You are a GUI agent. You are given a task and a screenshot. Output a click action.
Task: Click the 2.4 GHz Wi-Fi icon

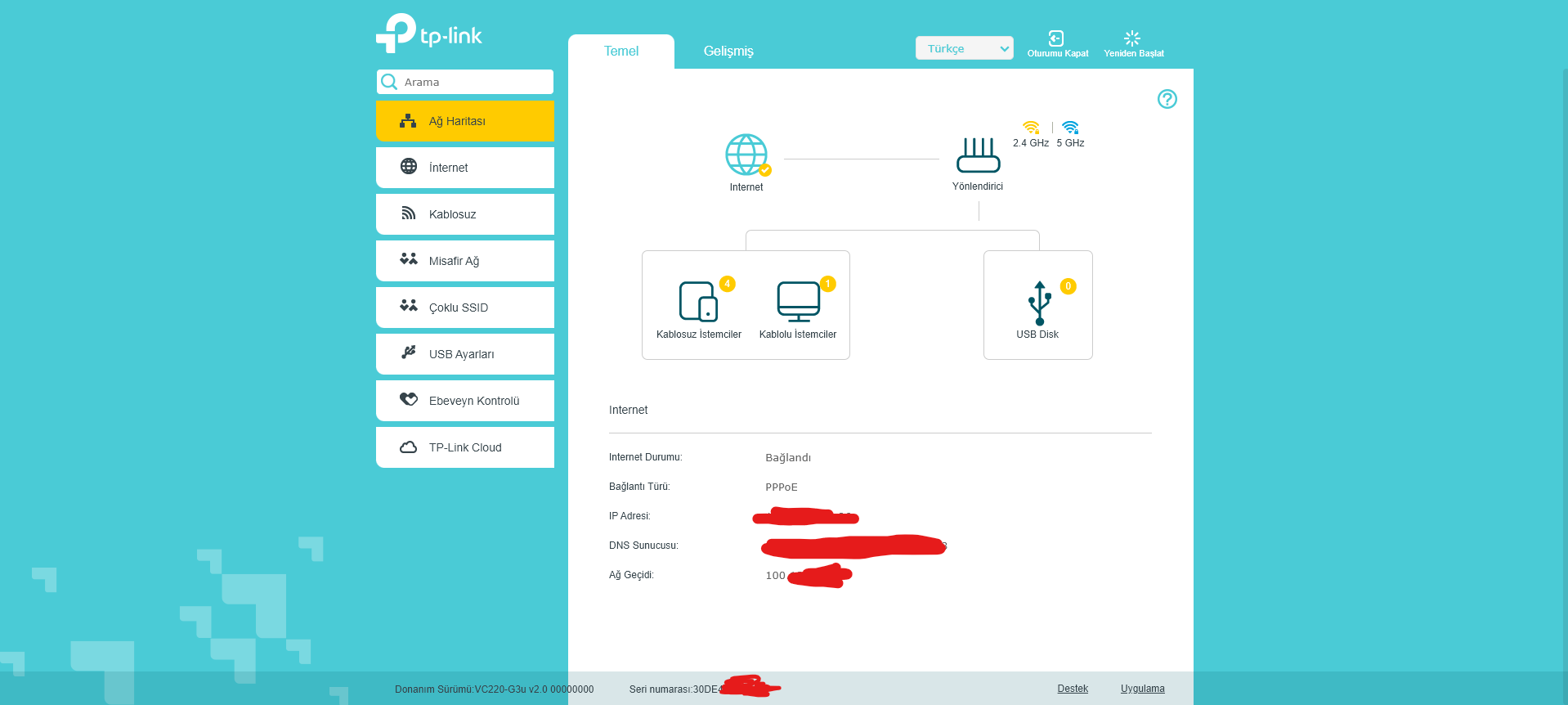[1032, 128]
